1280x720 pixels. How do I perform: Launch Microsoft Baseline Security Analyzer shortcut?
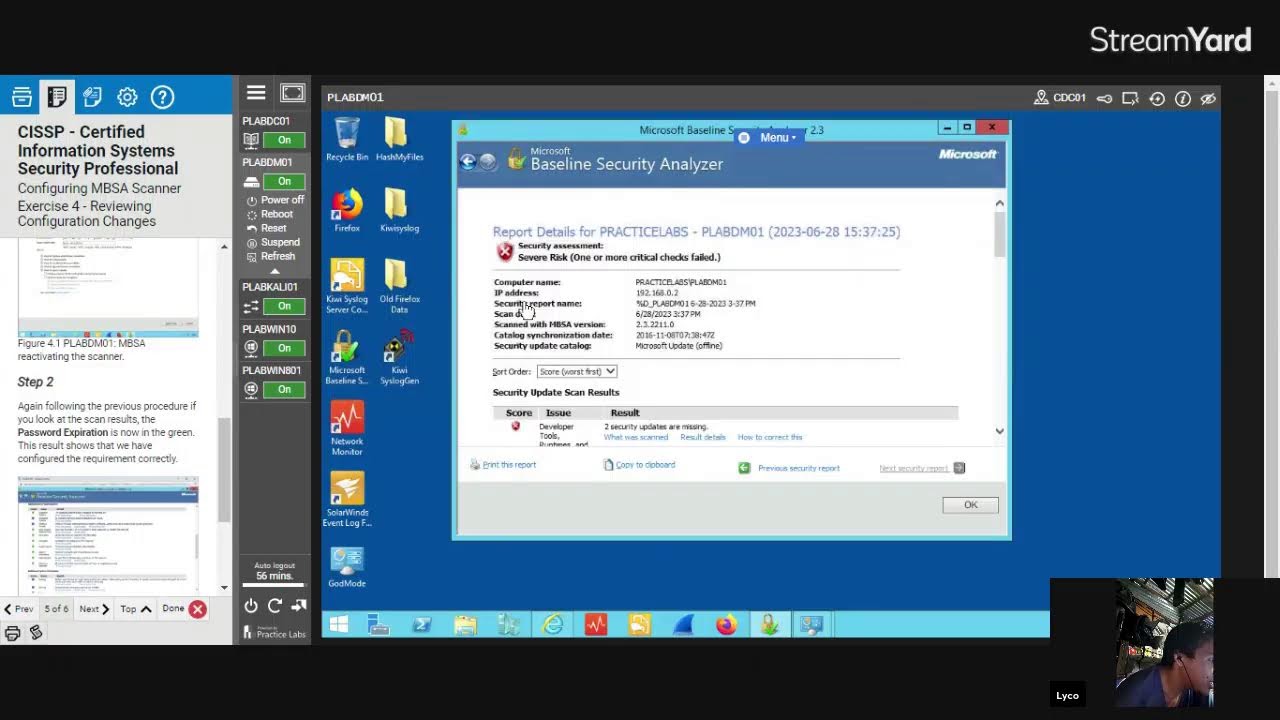347,357
